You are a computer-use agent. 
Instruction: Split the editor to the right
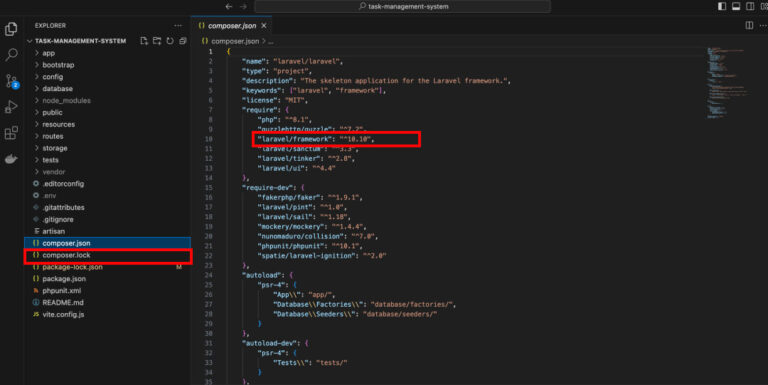coord(749,25)
